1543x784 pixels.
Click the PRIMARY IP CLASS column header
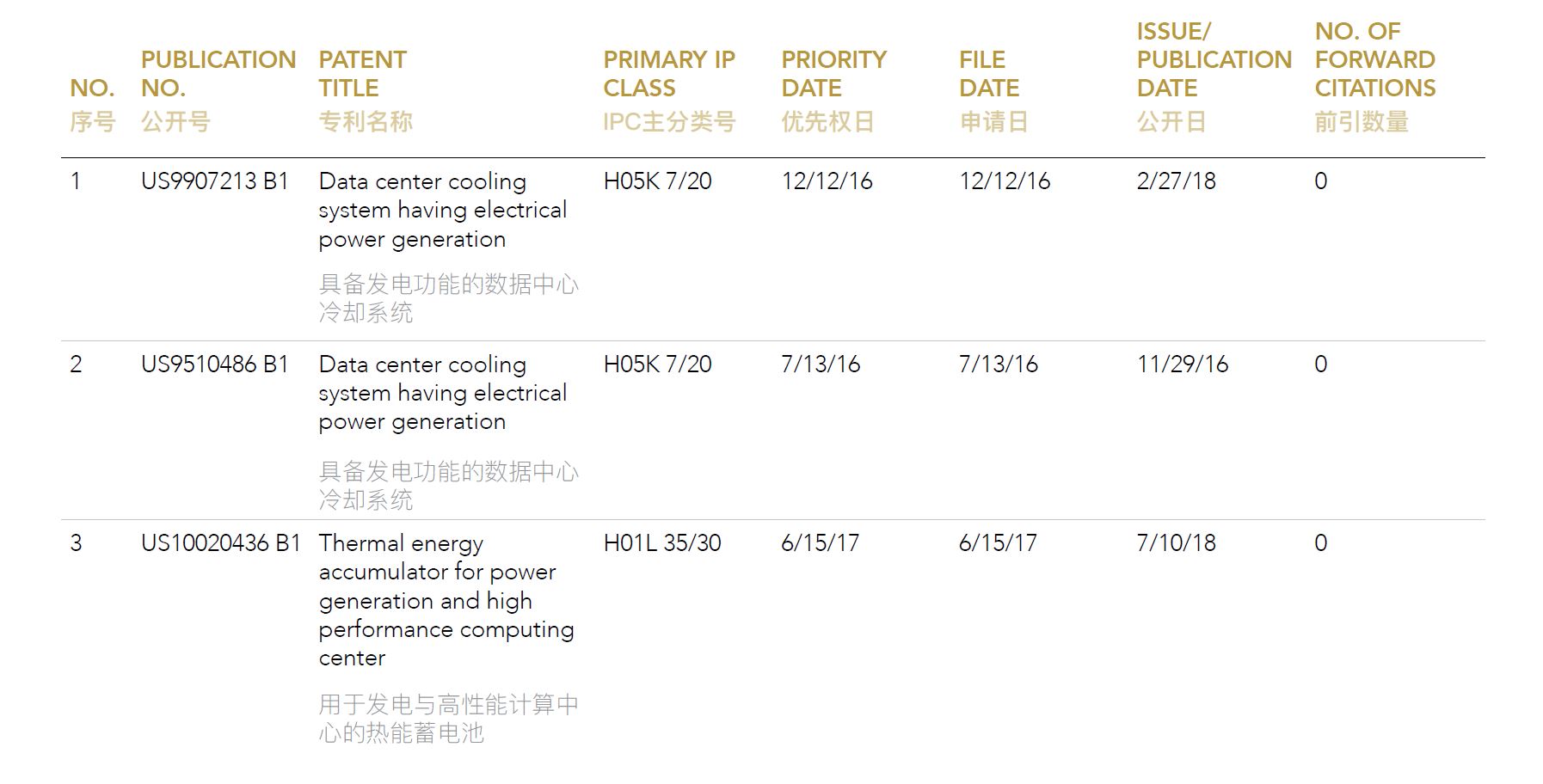[x=669, y=90]
